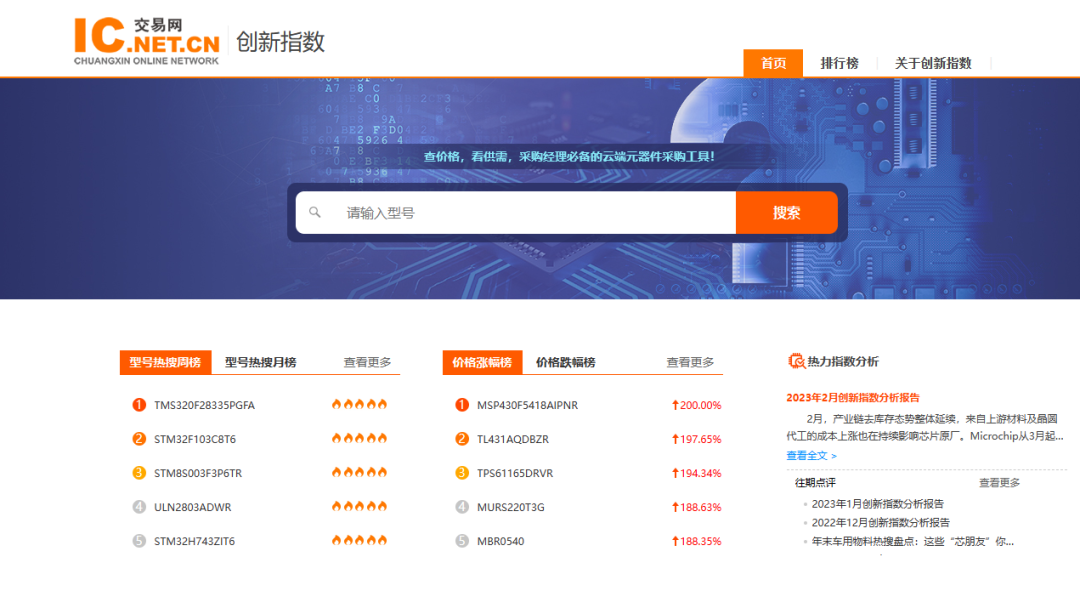1080x591 pixels.
Task: Click the flame rating beside TMS320F28335PGFA
Action: click(358, 404)
